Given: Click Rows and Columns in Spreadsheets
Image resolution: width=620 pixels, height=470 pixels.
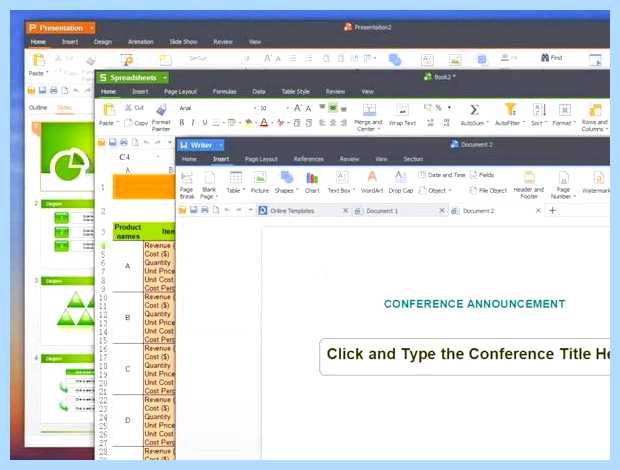Looking at the screenshot, I should tap(595, 117).
